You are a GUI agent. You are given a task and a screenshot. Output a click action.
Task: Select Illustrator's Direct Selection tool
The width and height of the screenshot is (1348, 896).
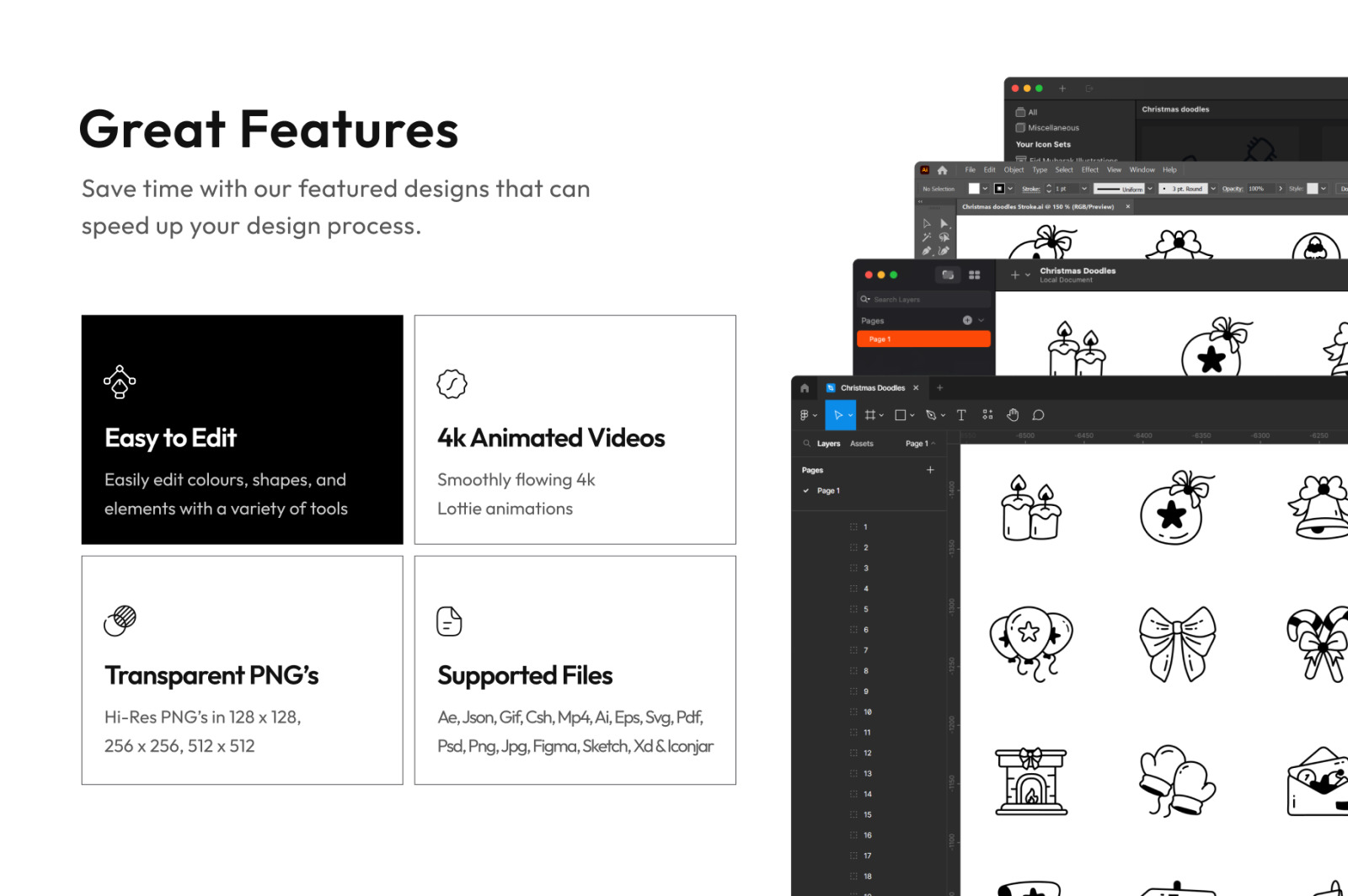pyautogui.click(x=944, y=224)
